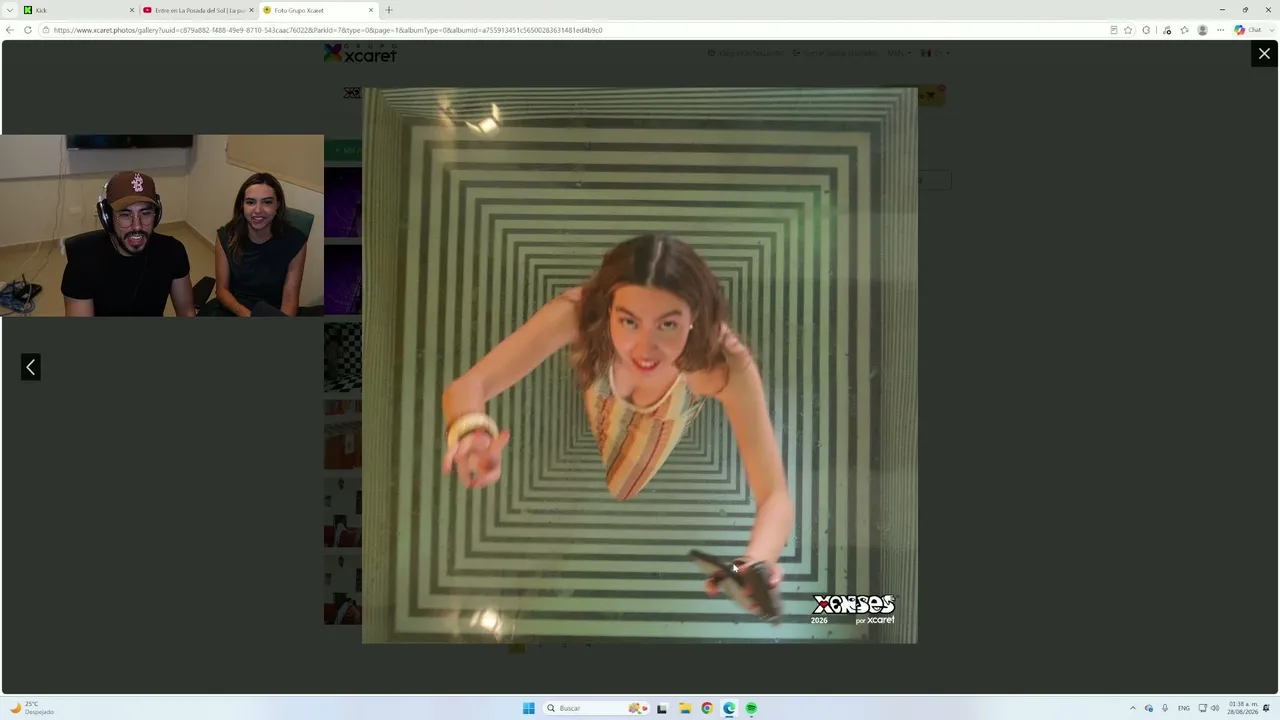The height and width of the screenshot is (720, 1280).
Task: Open the ENG language switcher
Action: tap(1184, 708)
